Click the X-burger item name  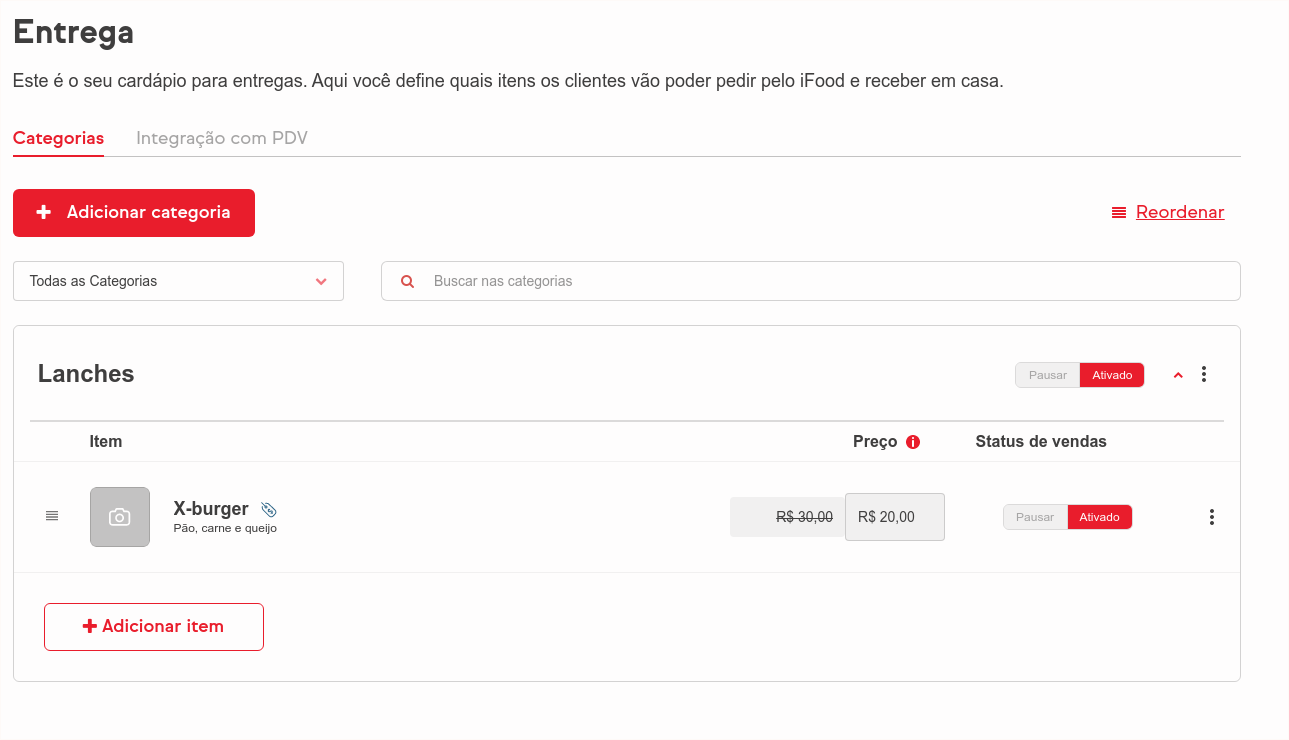click(x=211, y=509)
